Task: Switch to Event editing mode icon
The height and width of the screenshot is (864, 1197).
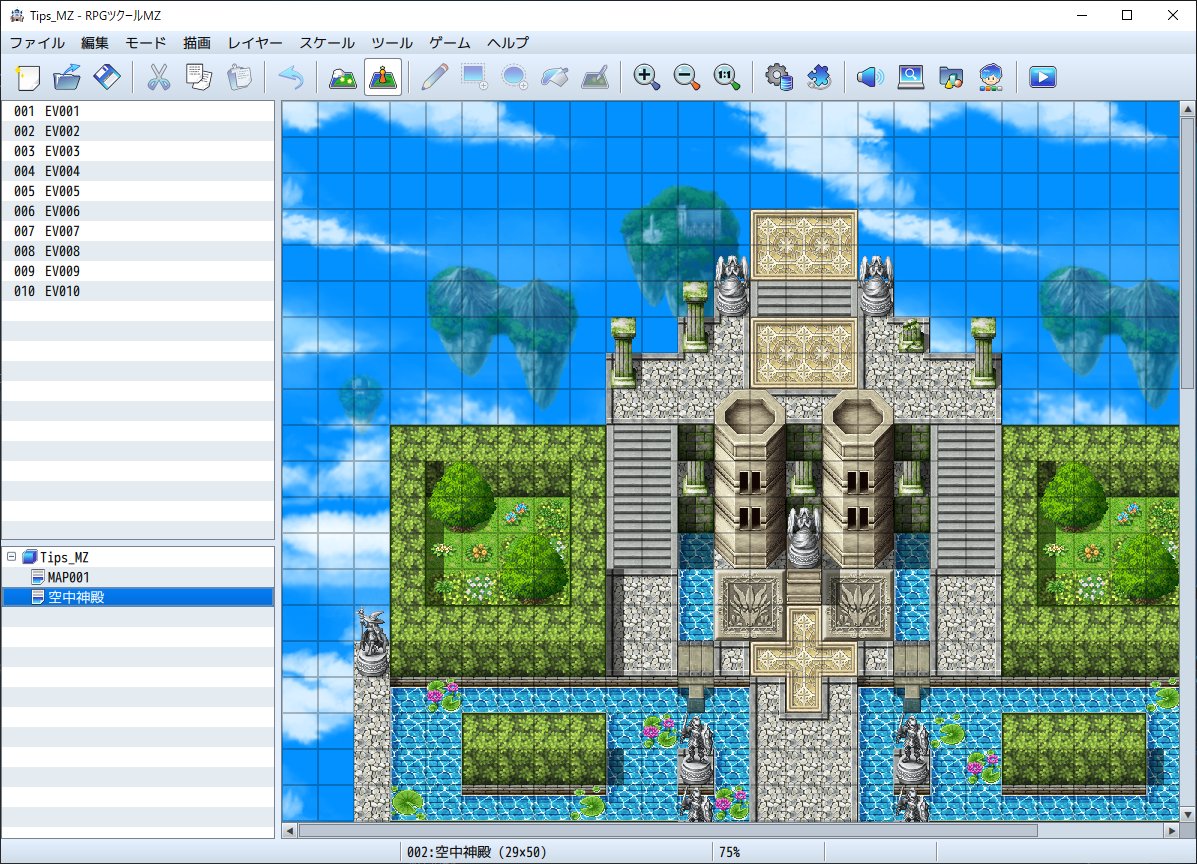Action: click(383, 77)
